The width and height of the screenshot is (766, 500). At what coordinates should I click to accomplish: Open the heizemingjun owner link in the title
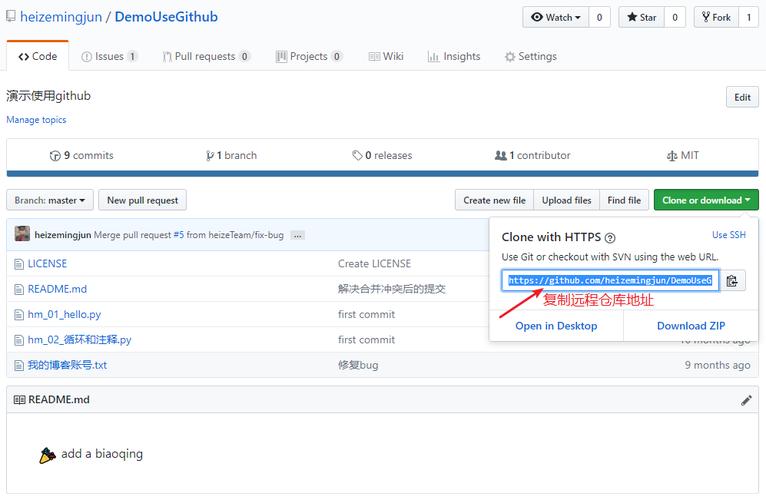tap(61, 17)
